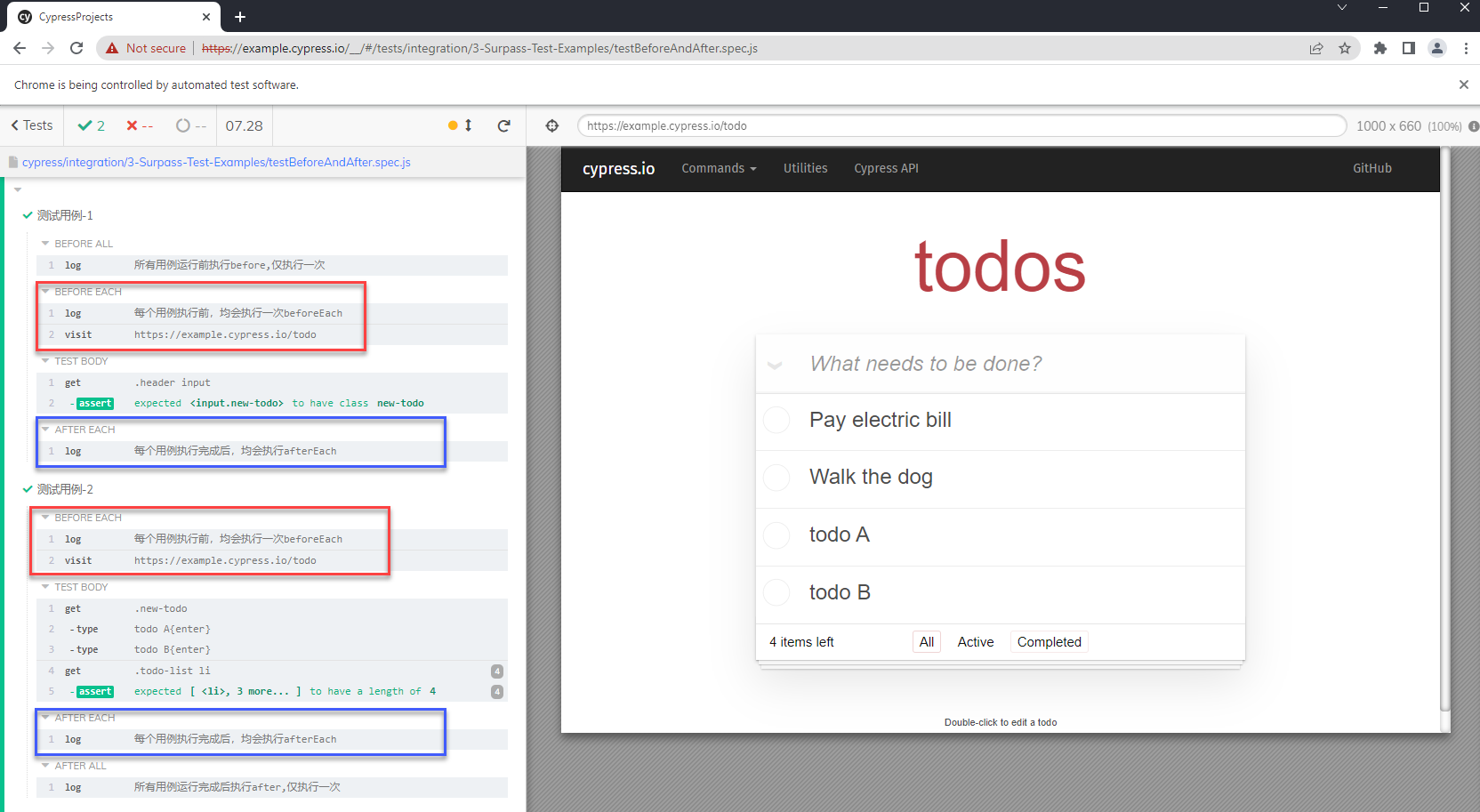1480x812 pixels.
Task: Toggle Cypress auto-scrolling arrow icon
Action: point(469,125)
